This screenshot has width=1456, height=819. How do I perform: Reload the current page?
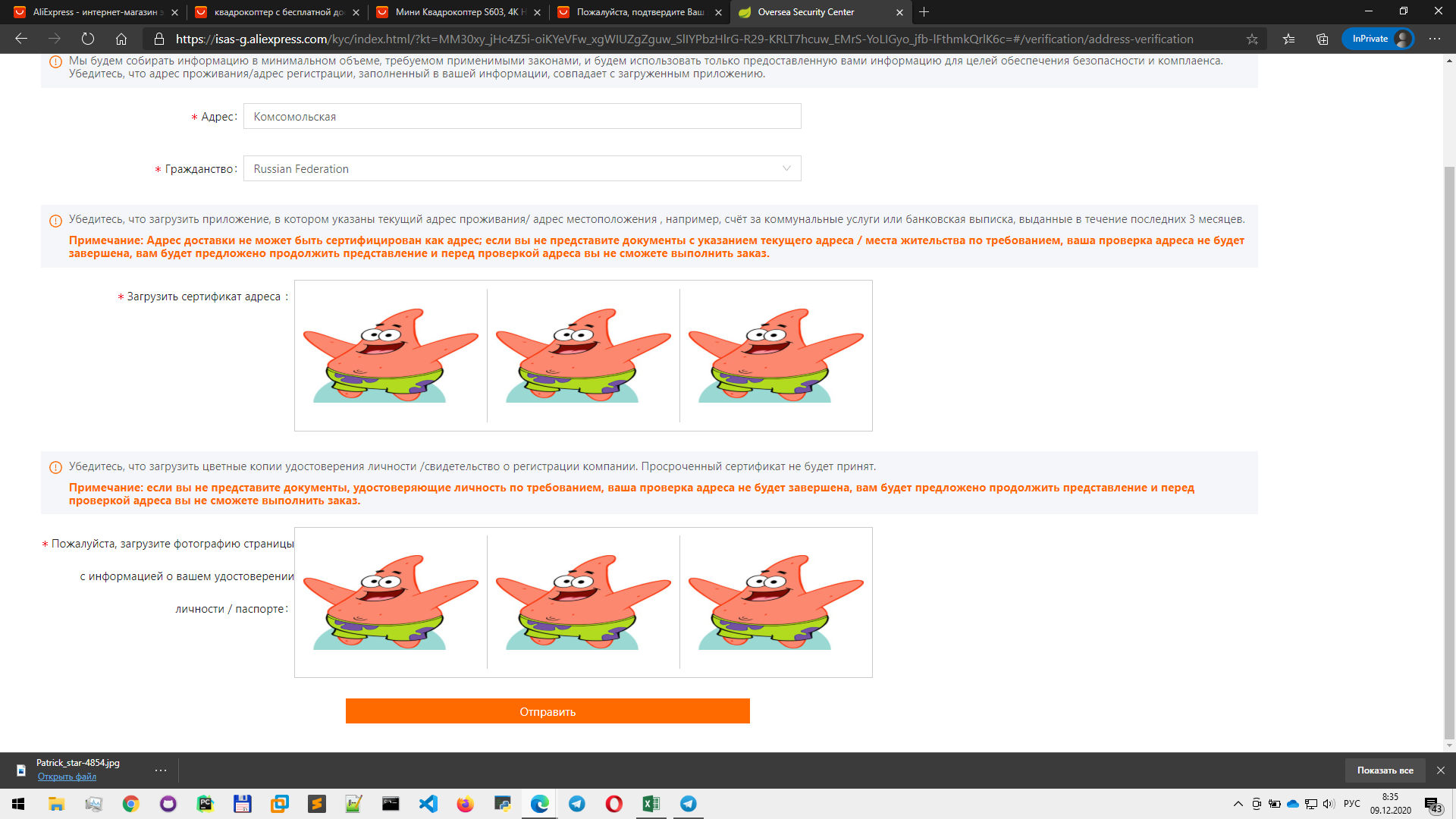[88, 39]
